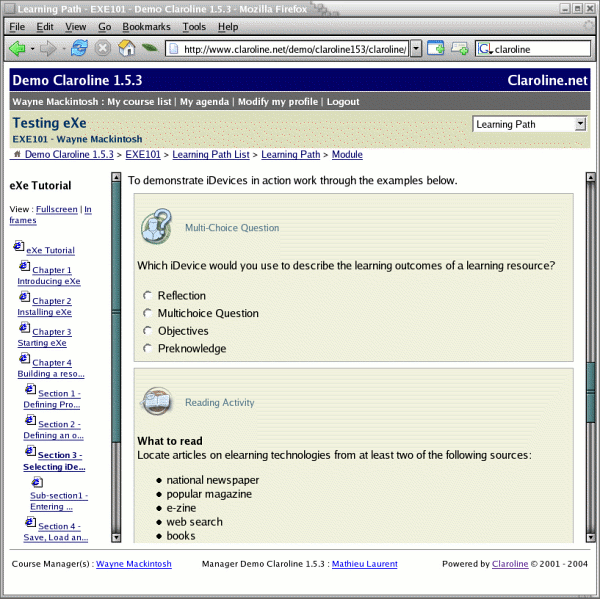The width and height of the screenshot is (600, 599).
Task: Open the Mathieu Laurent link
Action: click(x=365, y=563)
